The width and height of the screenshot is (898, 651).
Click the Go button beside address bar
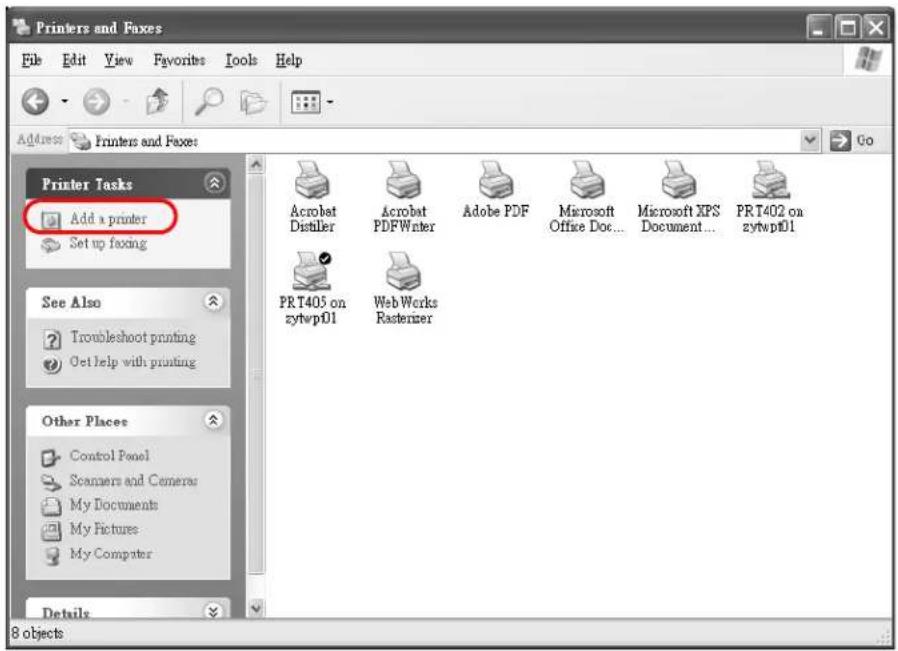[852, 140]
